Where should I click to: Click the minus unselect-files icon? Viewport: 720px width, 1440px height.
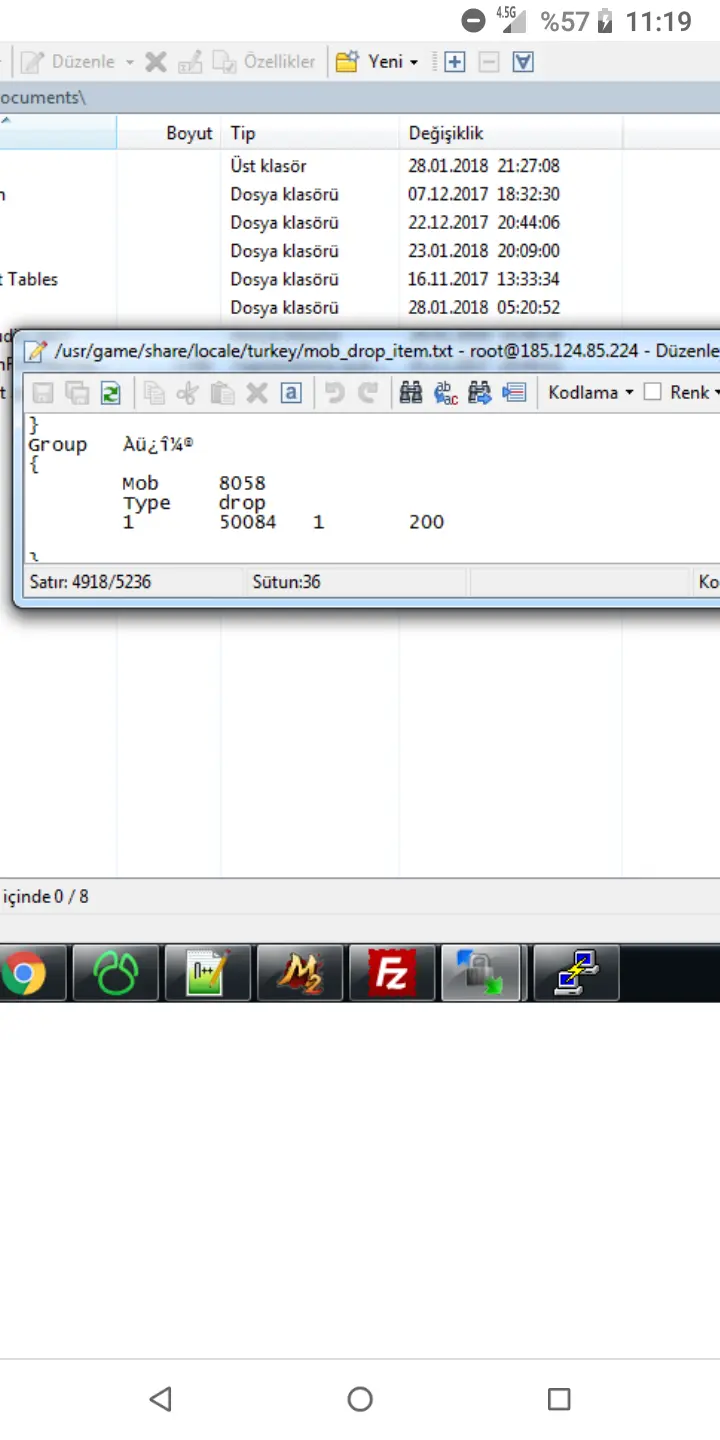point(489,62)
